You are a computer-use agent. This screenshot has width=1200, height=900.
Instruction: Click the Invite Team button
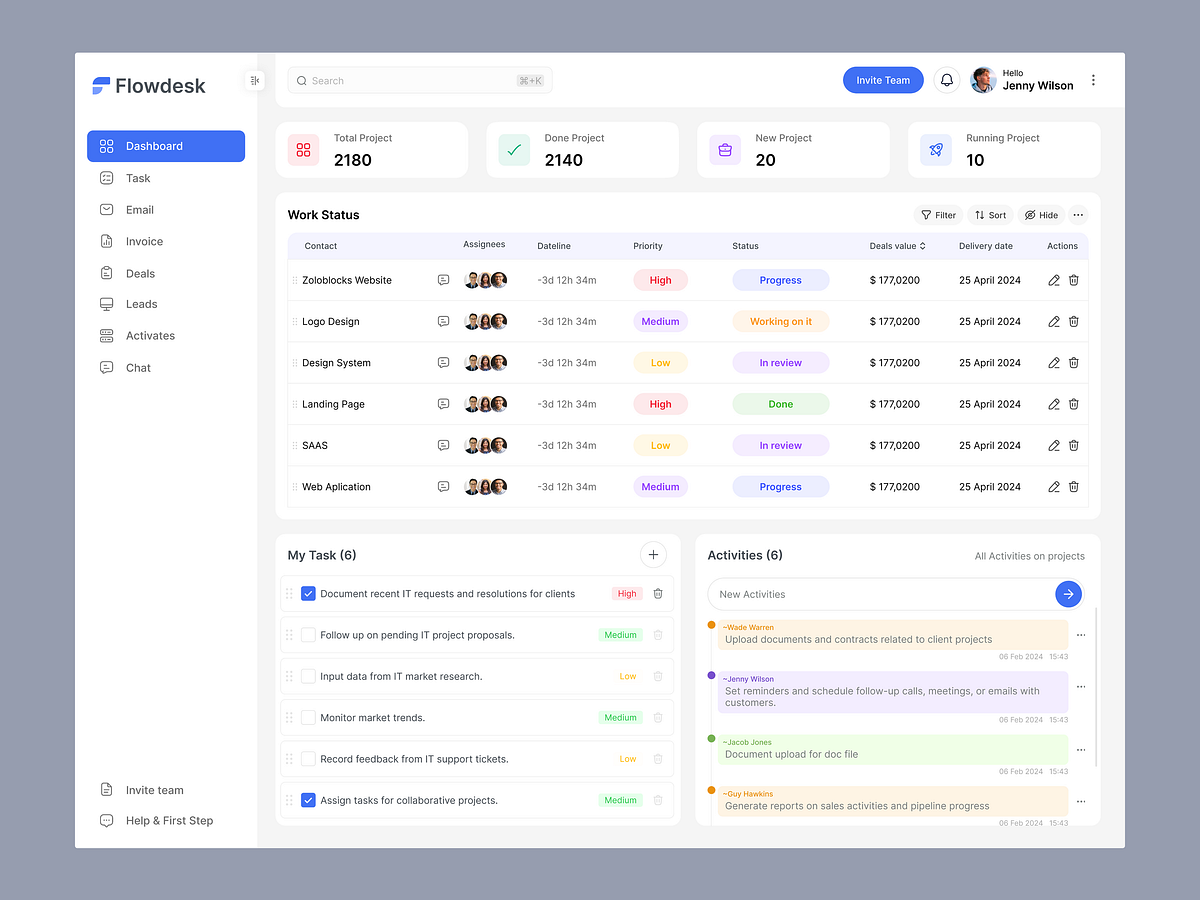pos(883,80)
